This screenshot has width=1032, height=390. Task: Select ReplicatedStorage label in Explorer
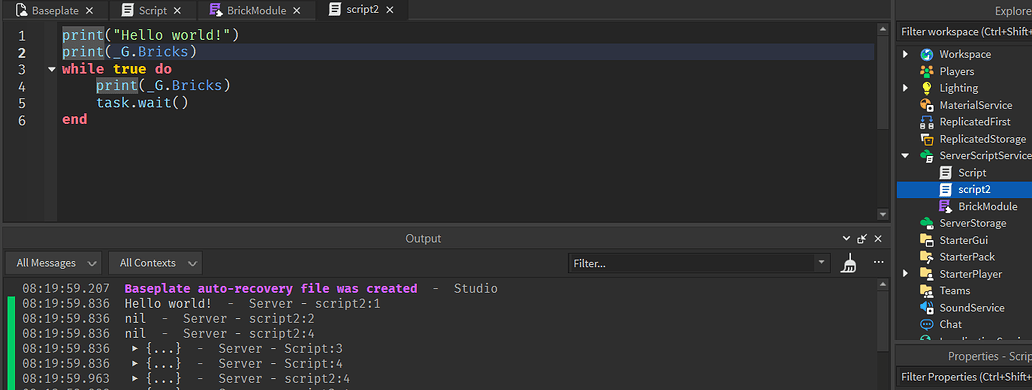pyautogui.click(x=983, y=139)
